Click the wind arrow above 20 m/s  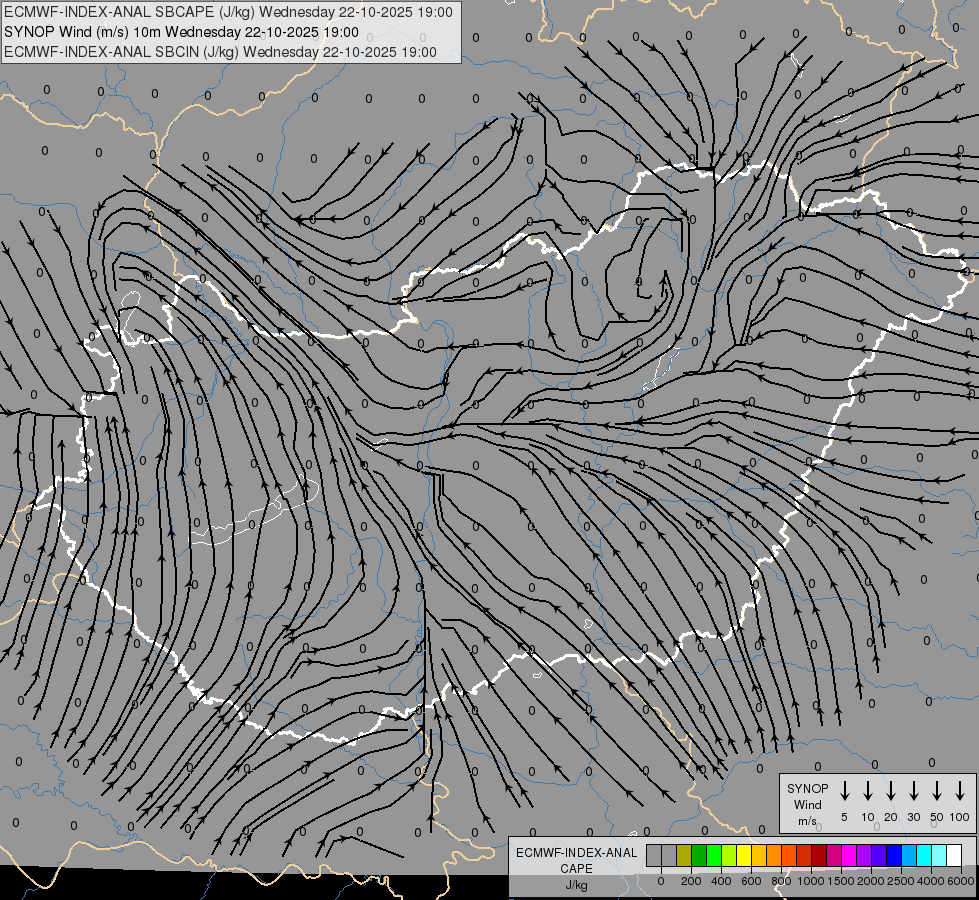click(891, 790)
